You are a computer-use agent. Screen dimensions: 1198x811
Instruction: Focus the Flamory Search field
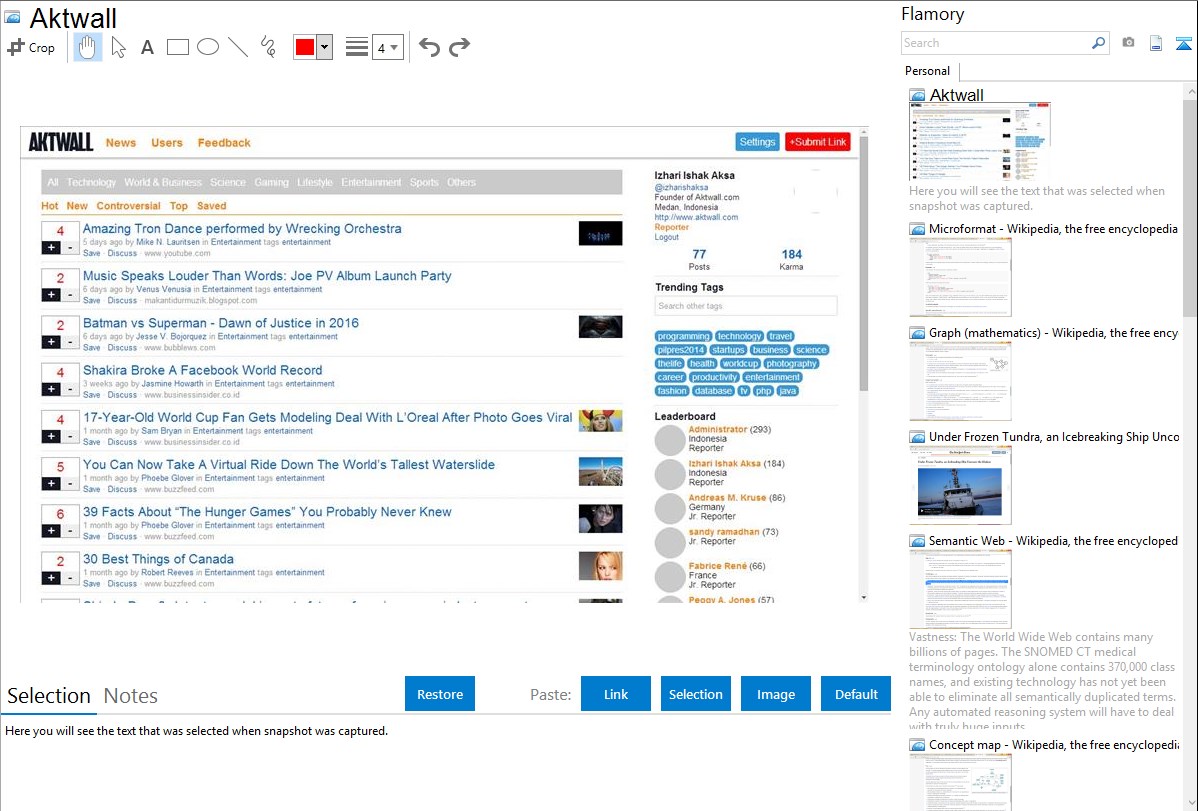pyautogui.click(x=996, y=43)
